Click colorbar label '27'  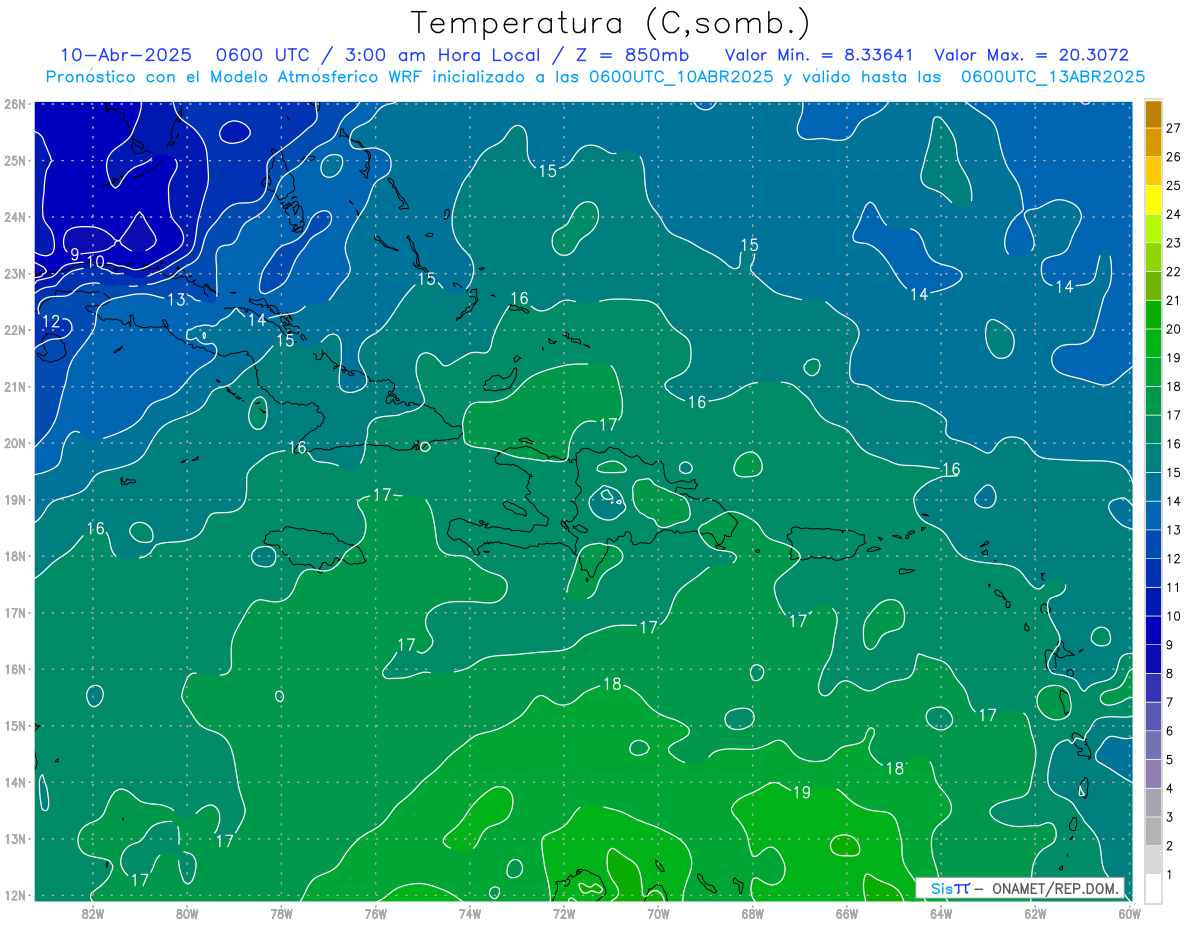click(x=1174, y=128)
